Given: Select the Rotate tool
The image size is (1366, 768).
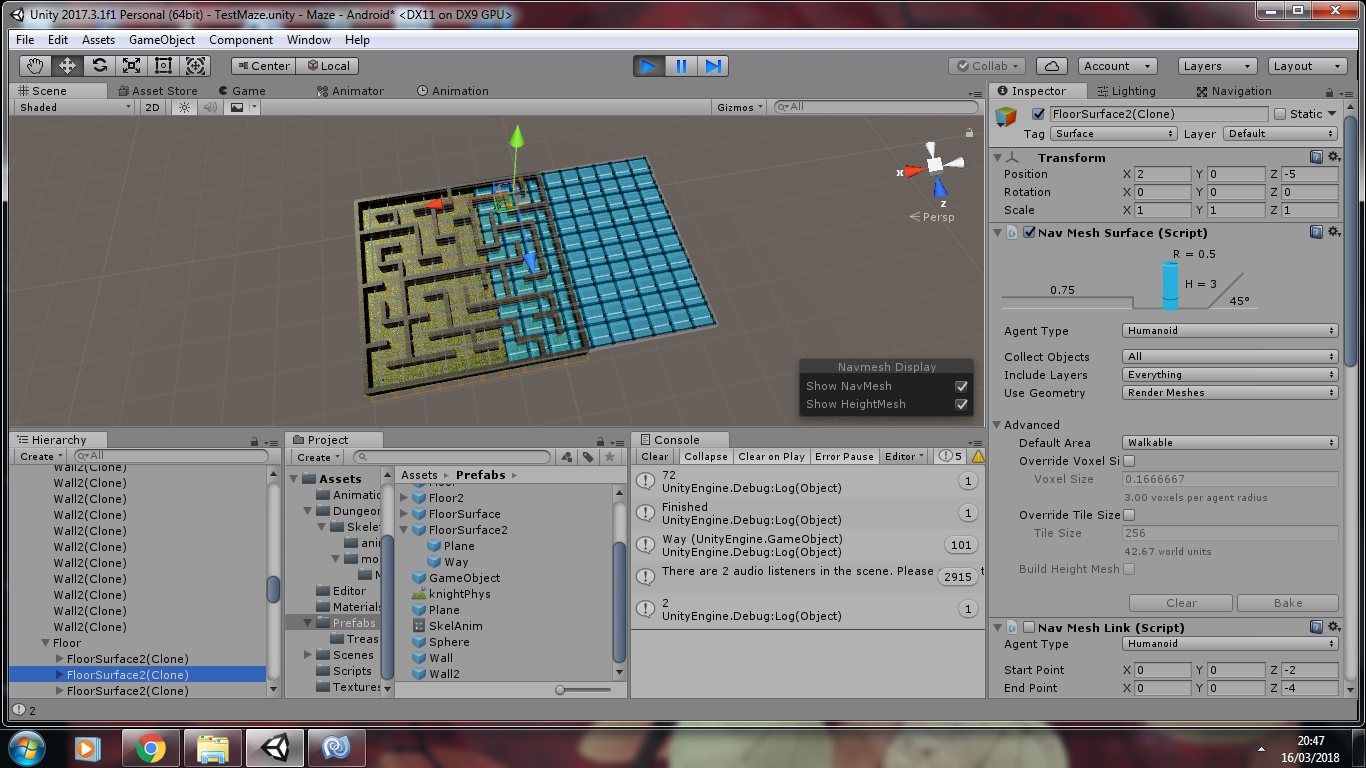Looking at the screenshot, I should (100, 66).
